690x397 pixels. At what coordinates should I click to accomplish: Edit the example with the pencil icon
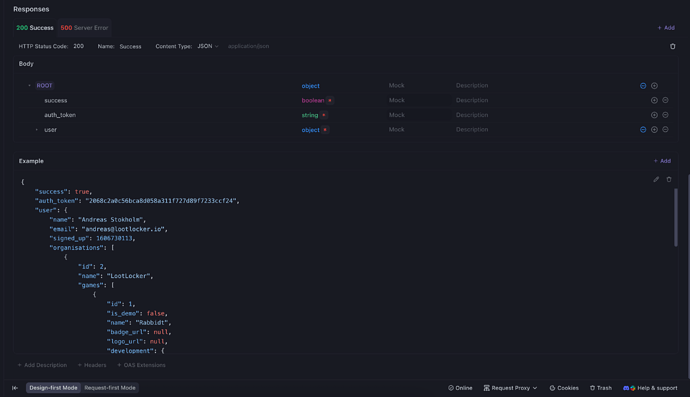point(656,180)
